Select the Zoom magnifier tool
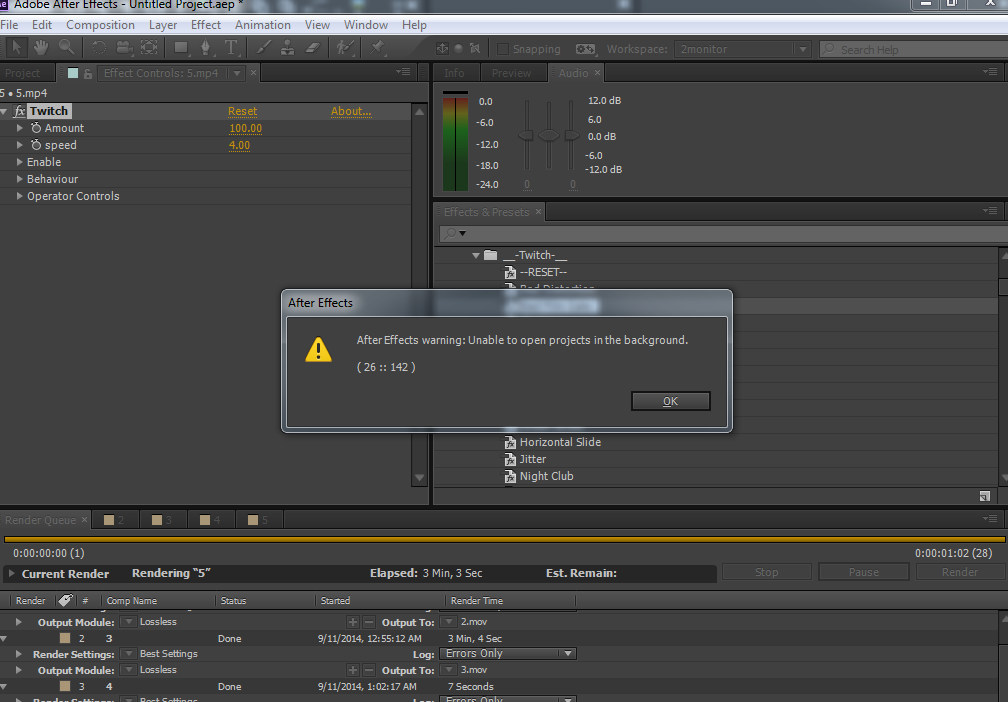Image resolution: width=1008 pixels, height=702 pixels. 66,48
